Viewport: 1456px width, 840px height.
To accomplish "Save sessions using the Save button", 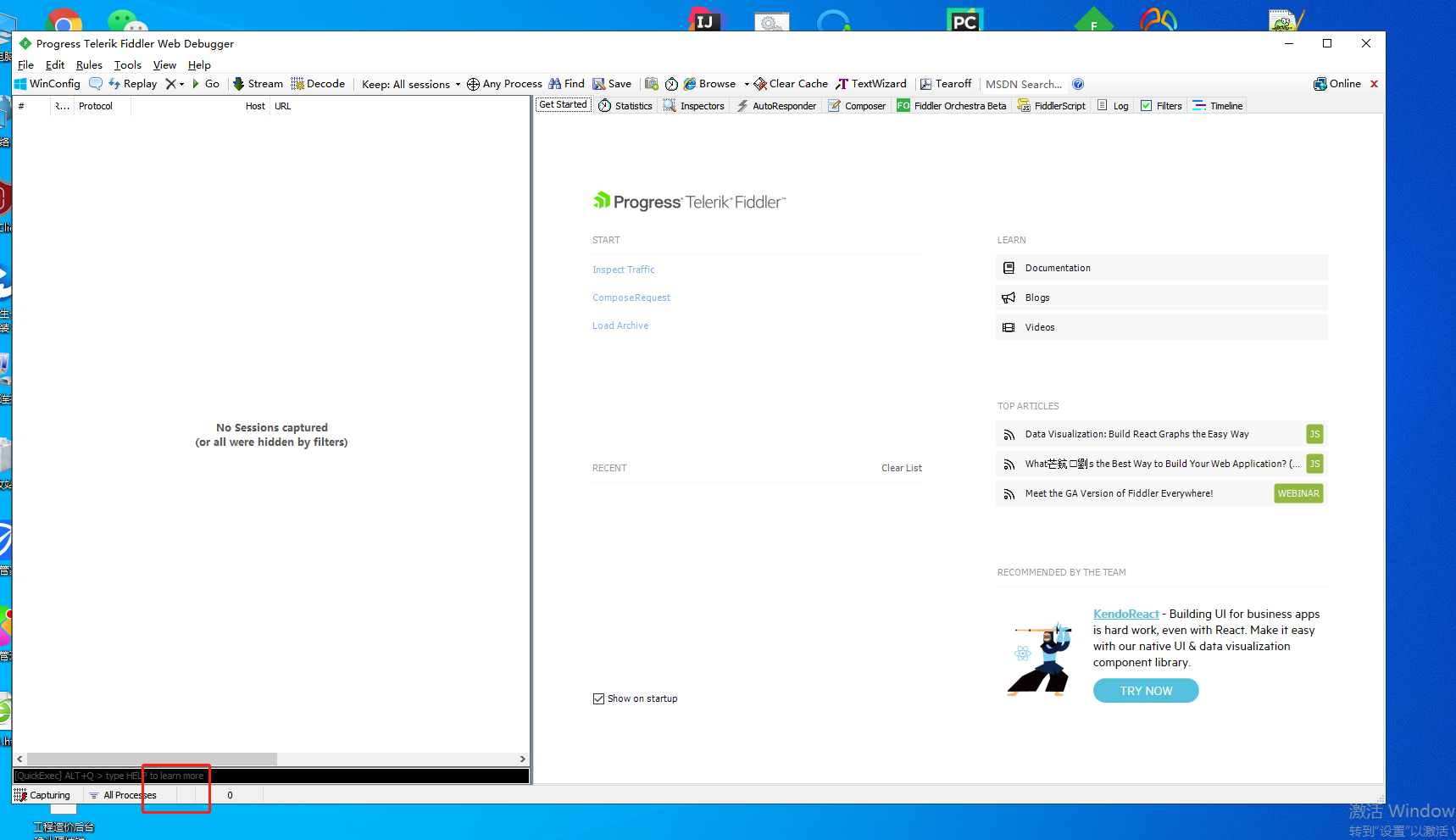I will coord(612,84).
